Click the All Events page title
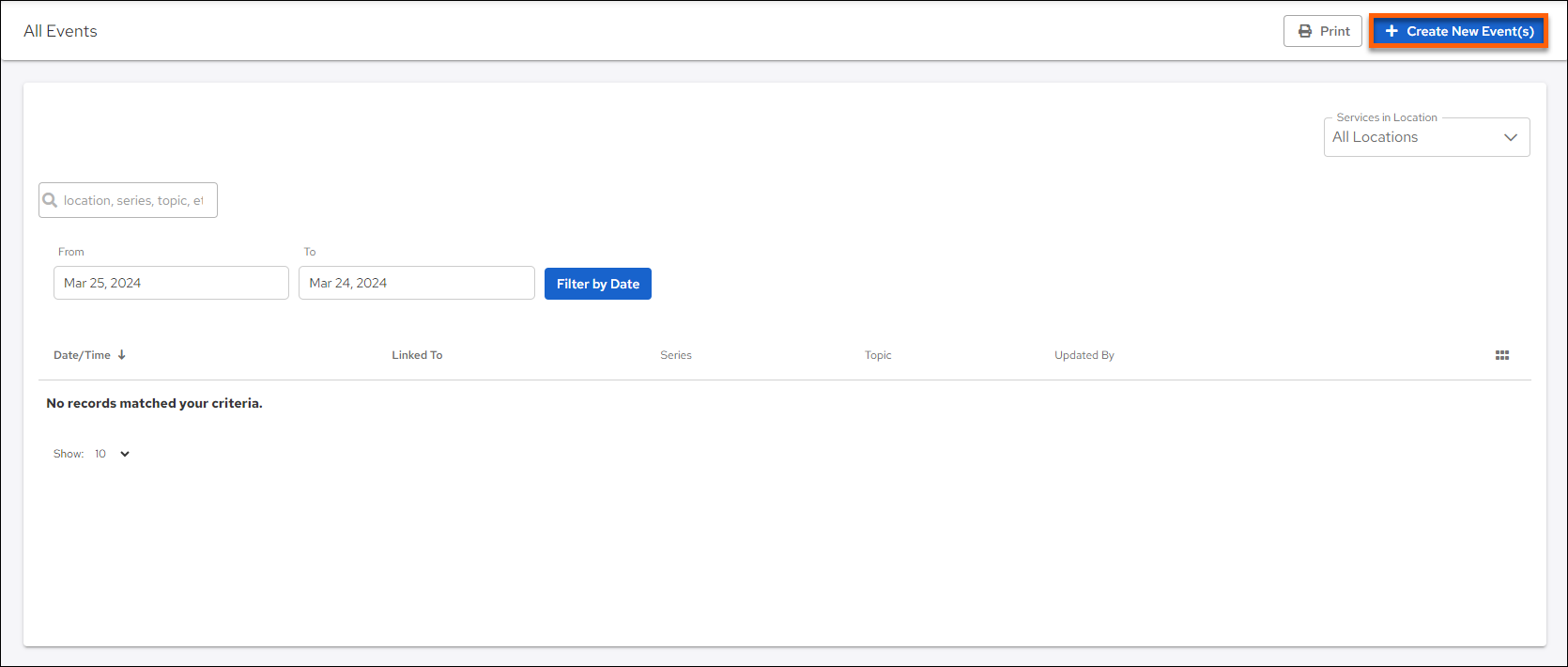The width and height of the screenshot is (1568, 667). [x=61, y=31]
